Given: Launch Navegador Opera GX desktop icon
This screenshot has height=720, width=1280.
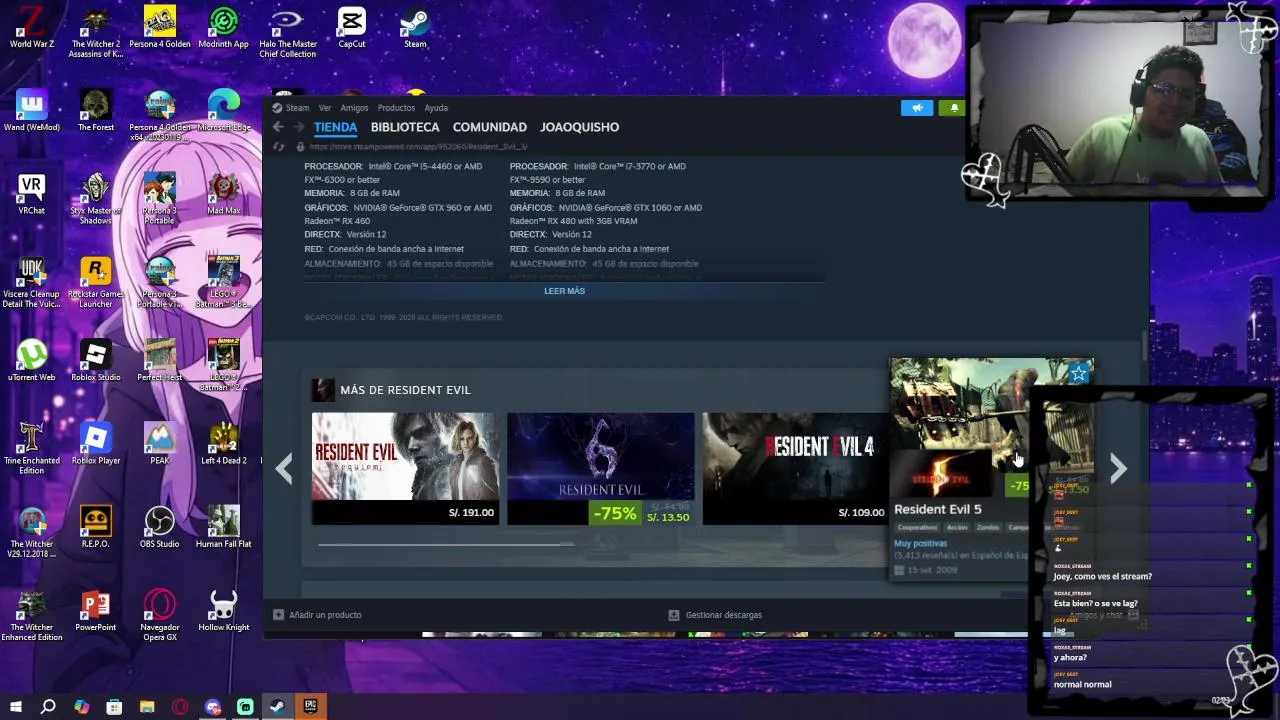Looking at the screenshot, I should [160, 615].
